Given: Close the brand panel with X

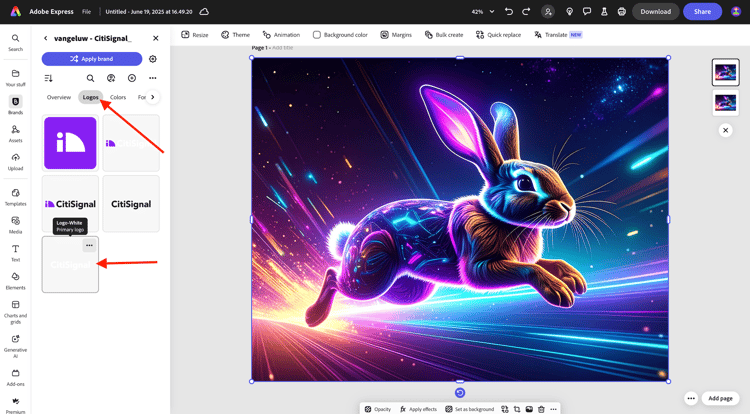Looking at the screenshot, I should pos(155,38).
